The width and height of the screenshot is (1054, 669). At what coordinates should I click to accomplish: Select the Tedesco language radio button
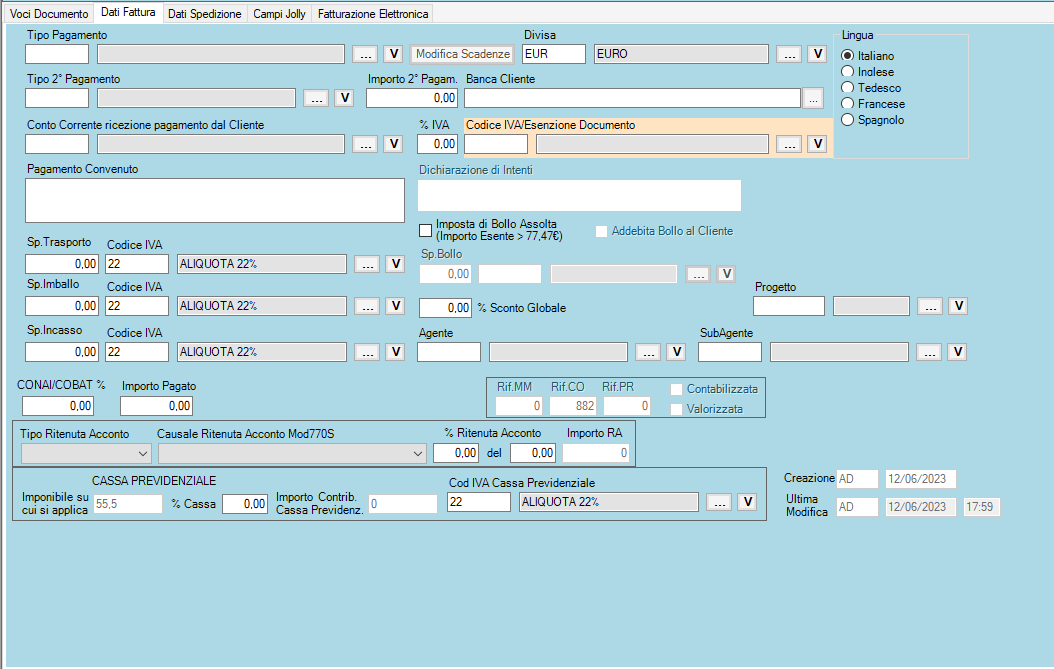pos(848,88)
